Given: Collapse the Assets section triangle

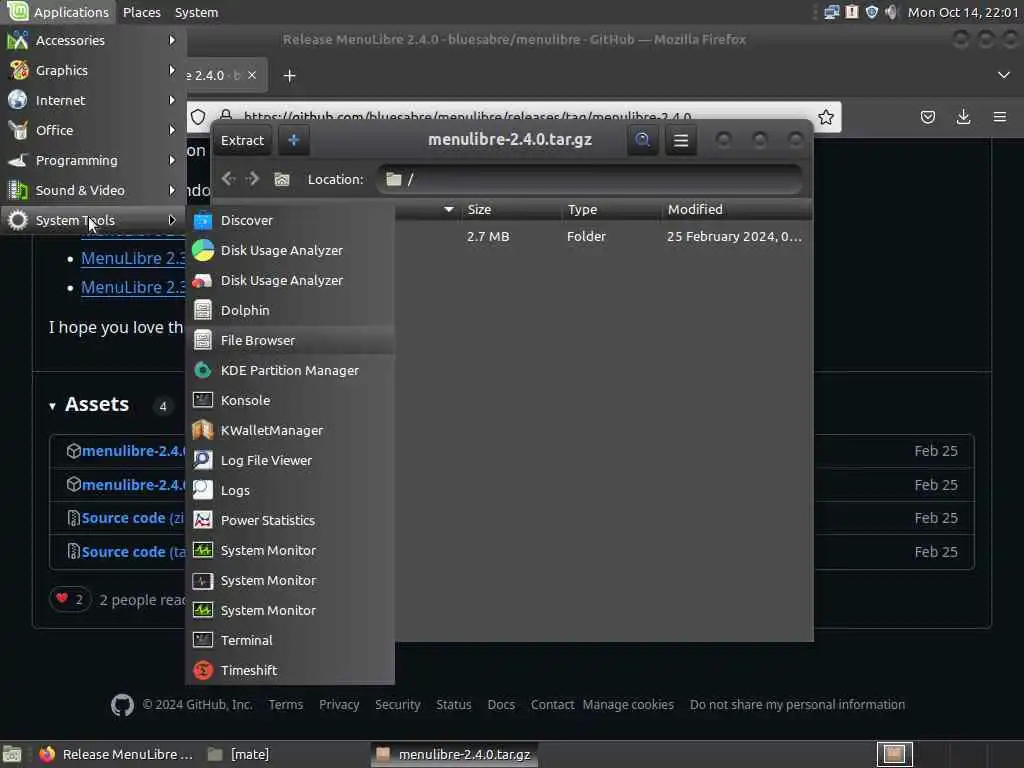Looking at the screenshot, I should [x=52, y=406].
